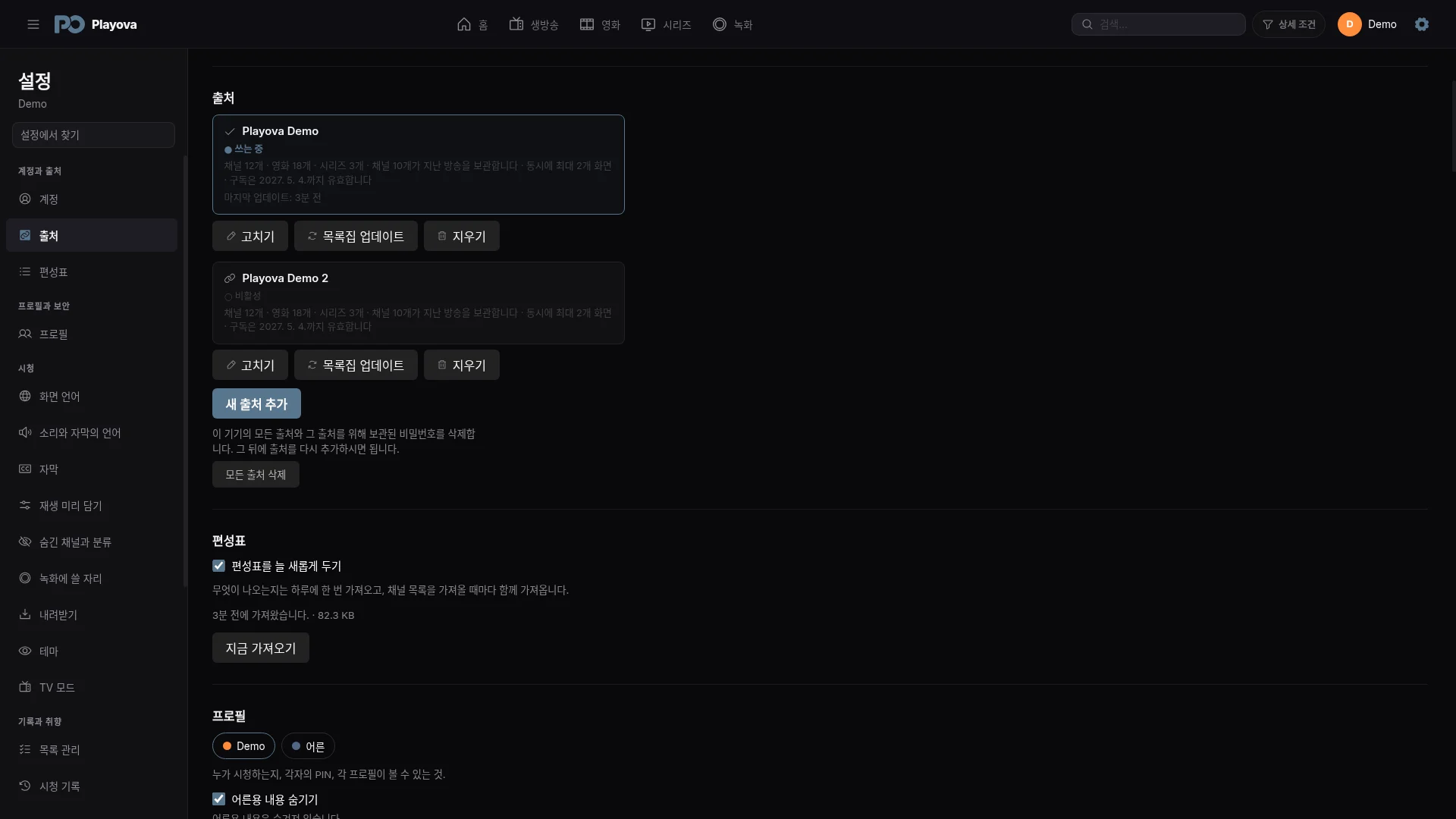Open 내려받기 settings

click(x=92, y=614)
